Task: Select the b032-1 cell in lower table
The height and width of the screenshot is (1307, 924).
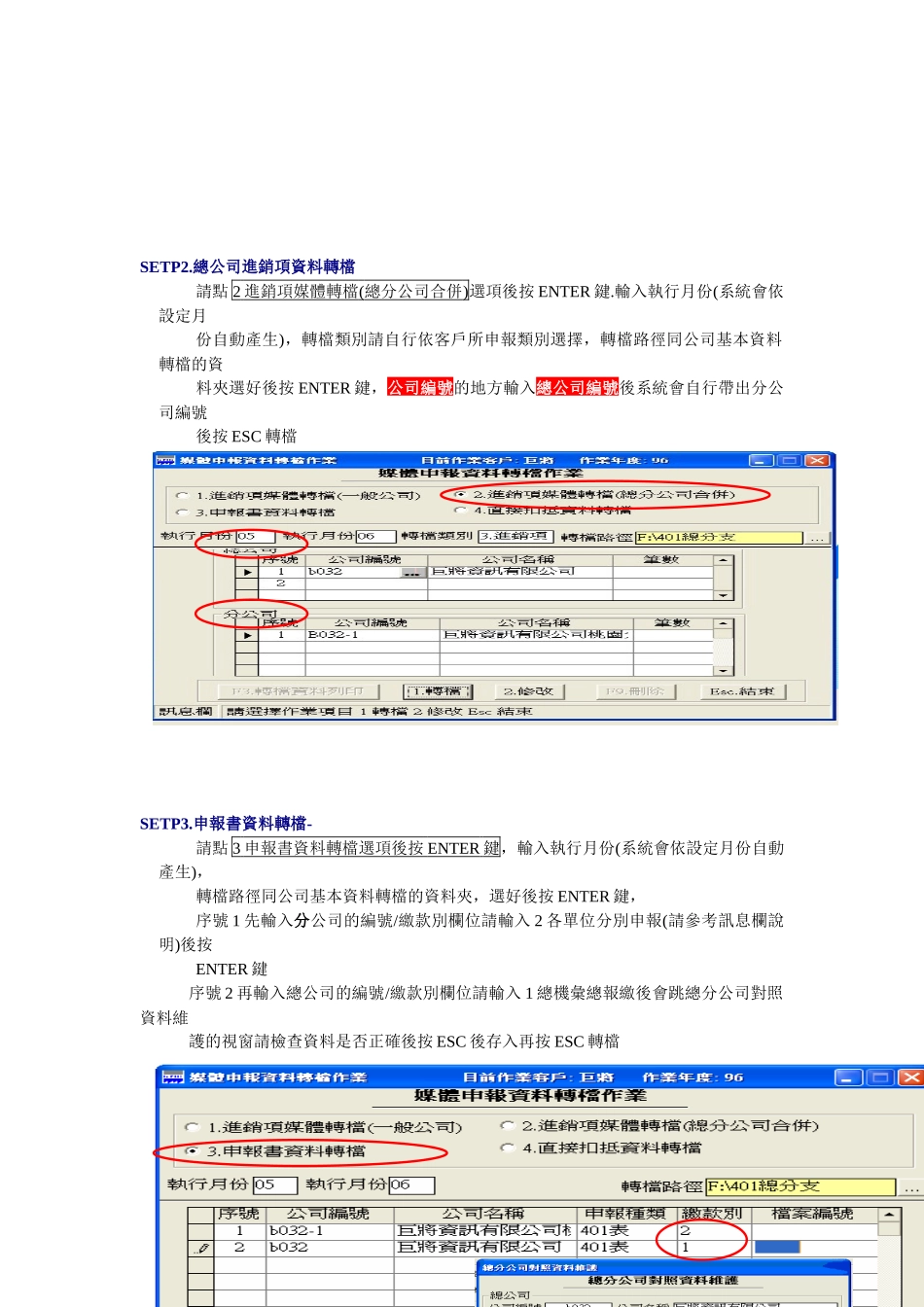Action: (331, 1230)
